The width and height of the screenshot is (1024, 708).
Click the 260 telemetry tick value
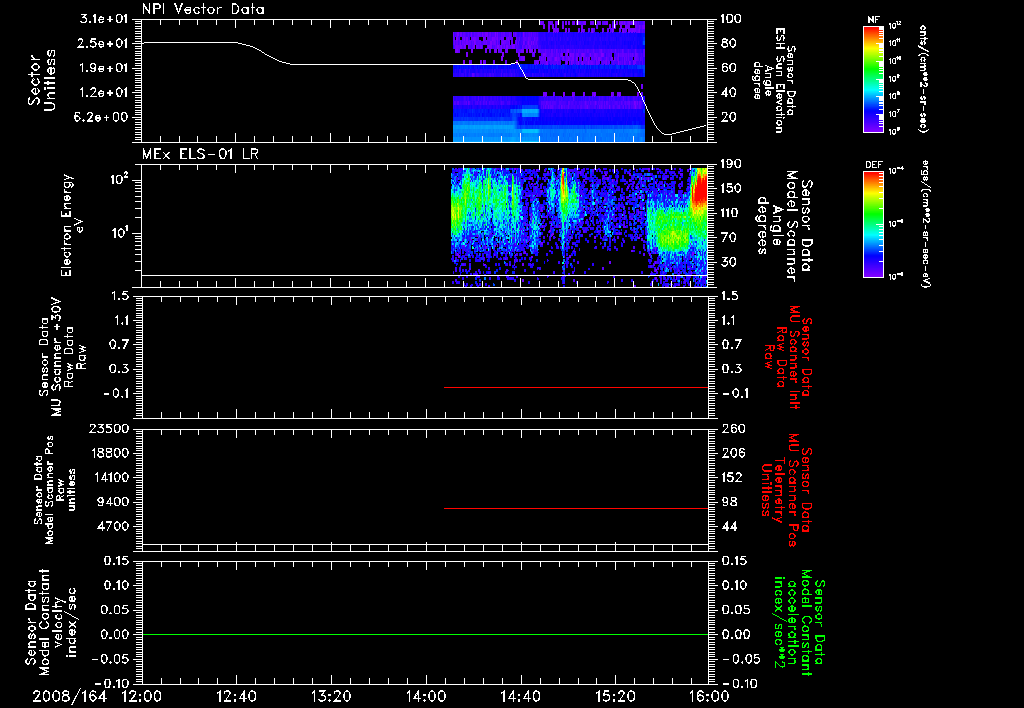(731, 428)
